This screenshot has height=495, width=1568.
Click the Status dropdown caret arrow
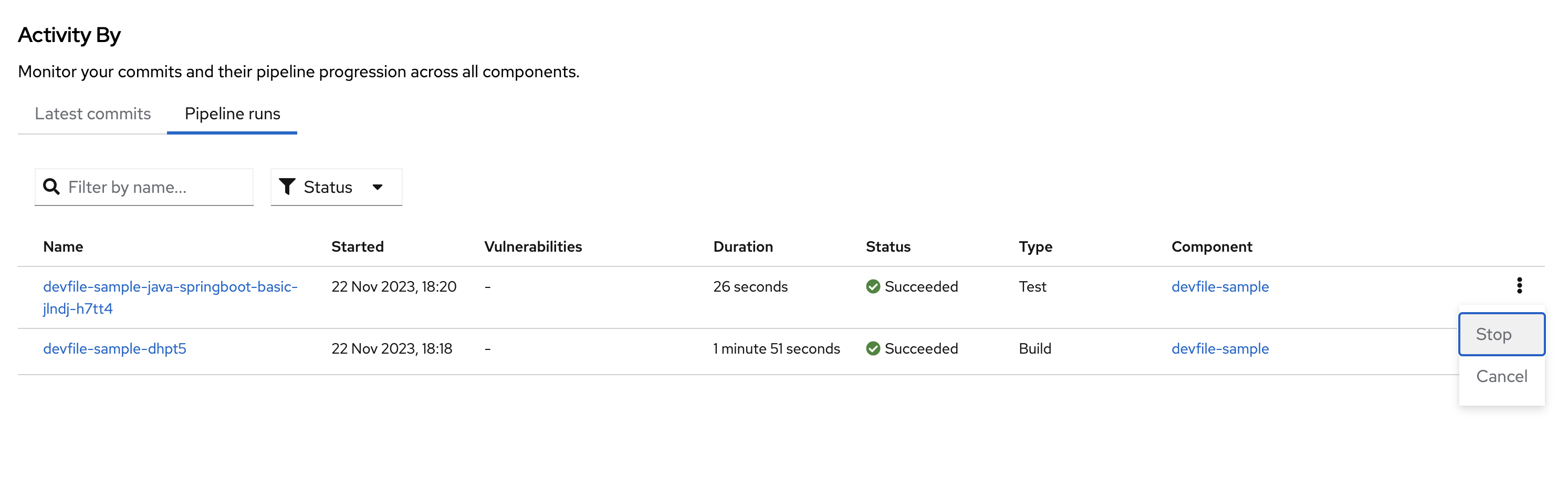point(378,188)
